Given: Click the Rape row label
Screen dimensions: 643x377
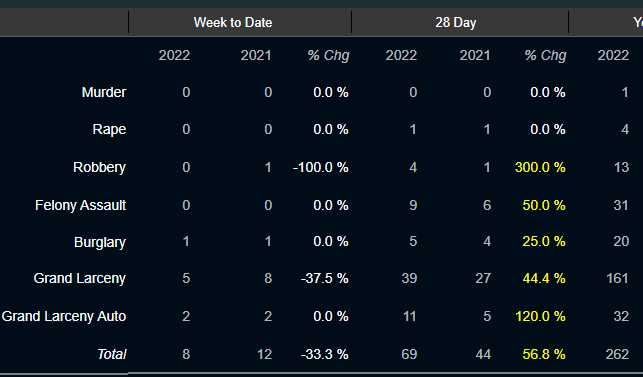Looking at the screenshot, I should tap(109, 130).
